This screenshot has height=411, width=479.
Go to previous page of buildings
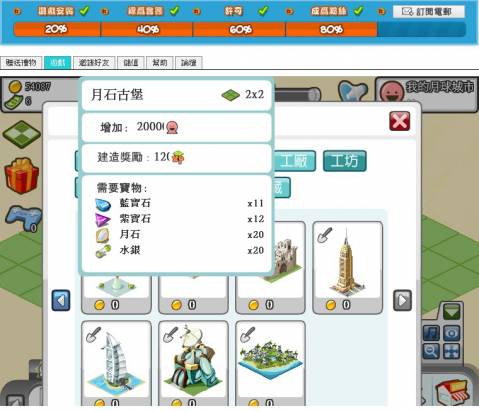pos(61,300)
